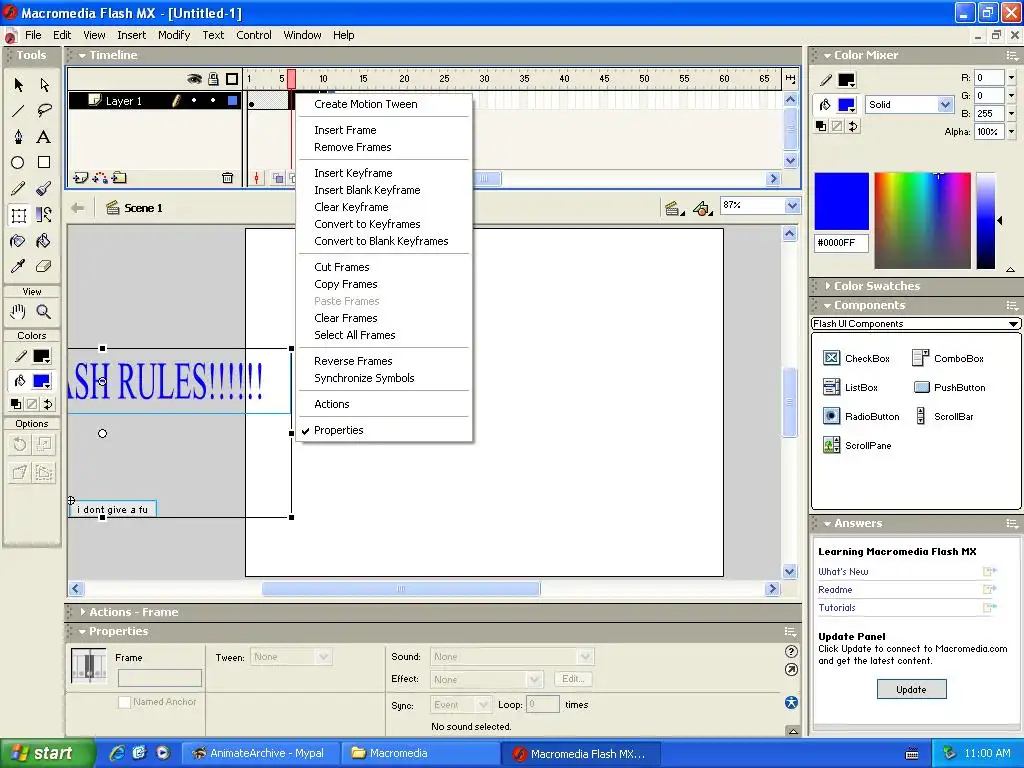
Task: Select the Zoom tool
Action: [x=44, y=312]
